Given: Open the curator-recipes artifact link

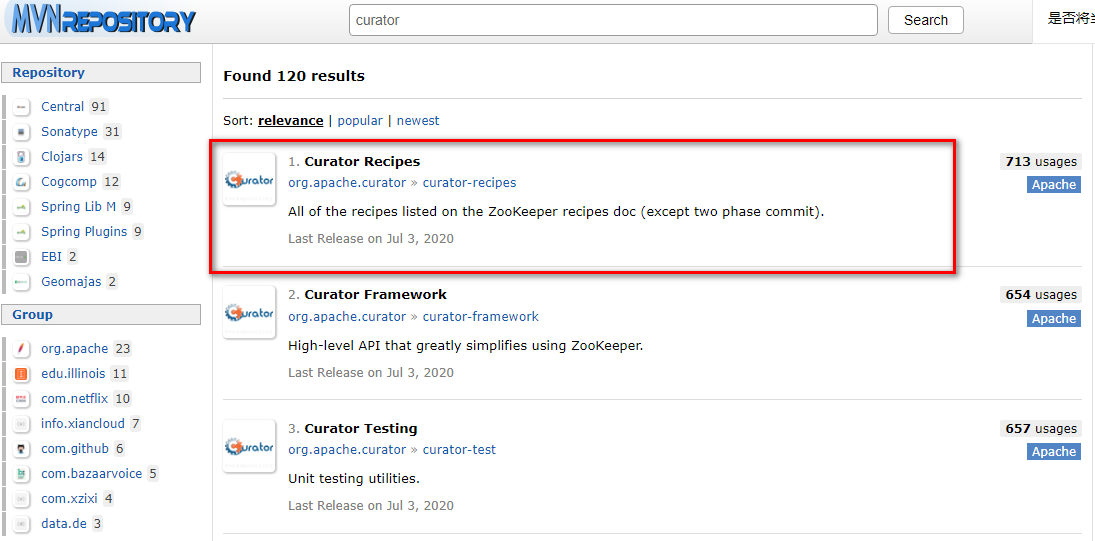Looking at the screenshot, I should [x=469, y=183].
